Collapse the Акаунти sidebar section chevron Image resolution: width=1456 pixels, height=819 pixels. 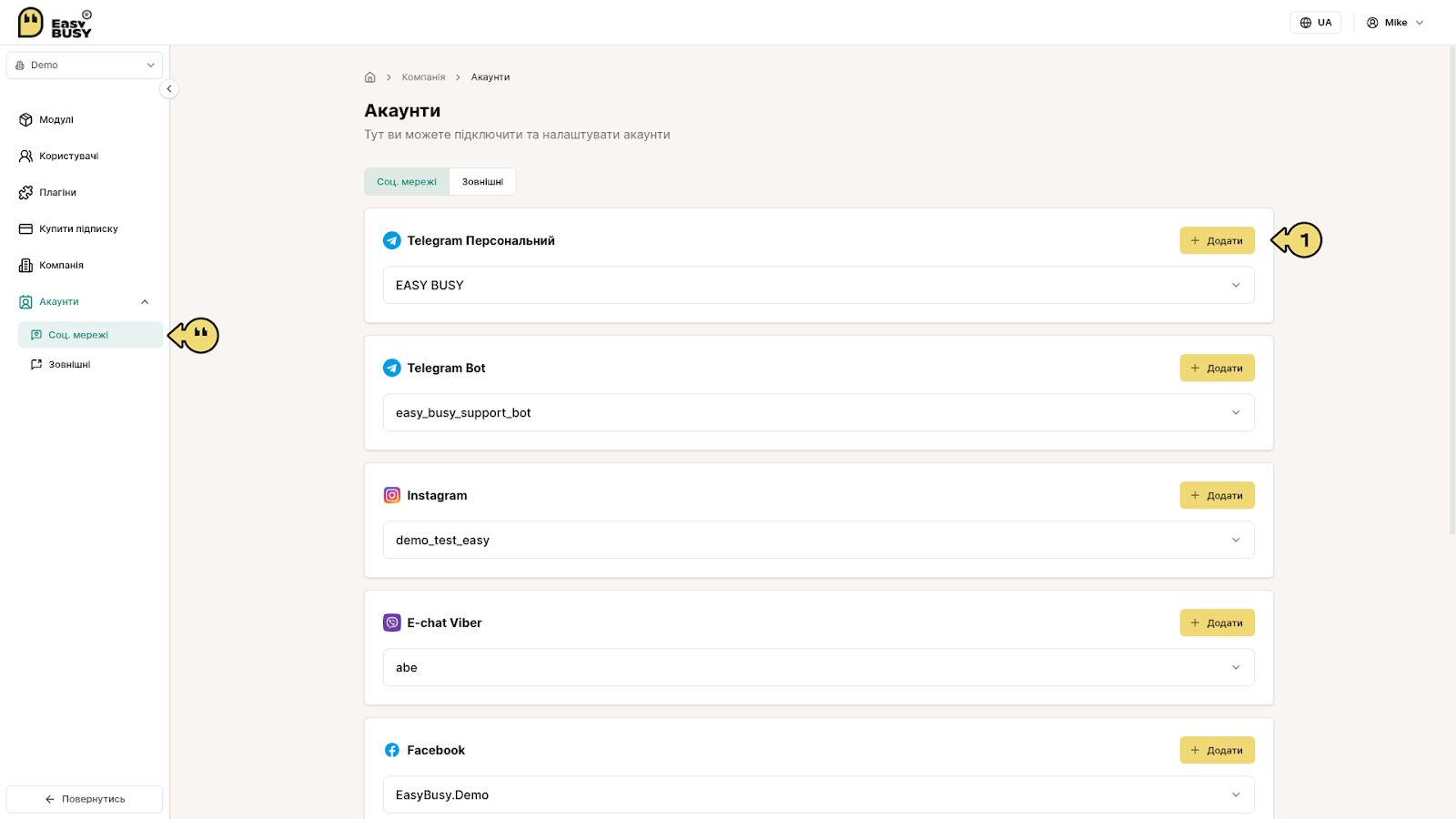145,302
